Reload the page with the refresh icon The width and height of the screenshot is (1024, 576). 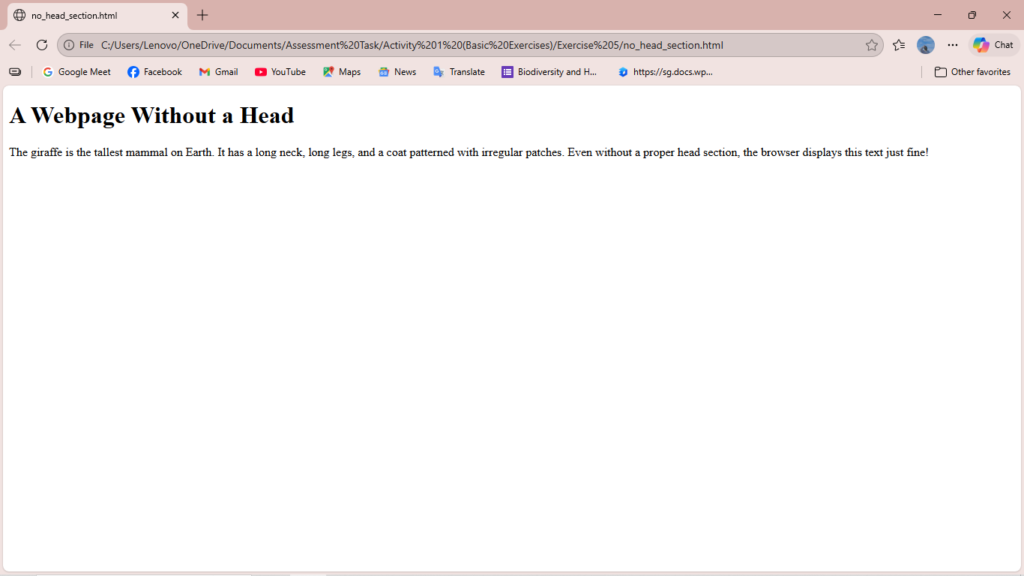[42, 45]
